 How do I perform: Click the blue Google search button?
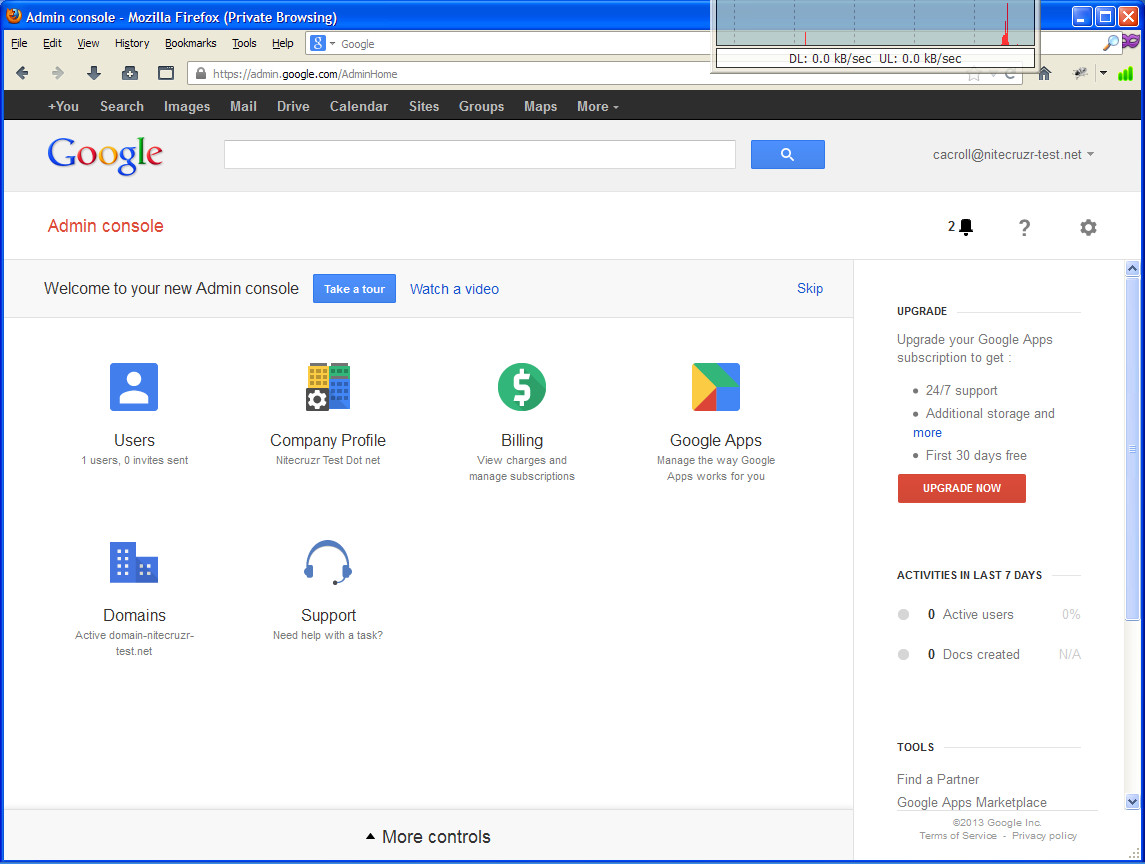787,154
